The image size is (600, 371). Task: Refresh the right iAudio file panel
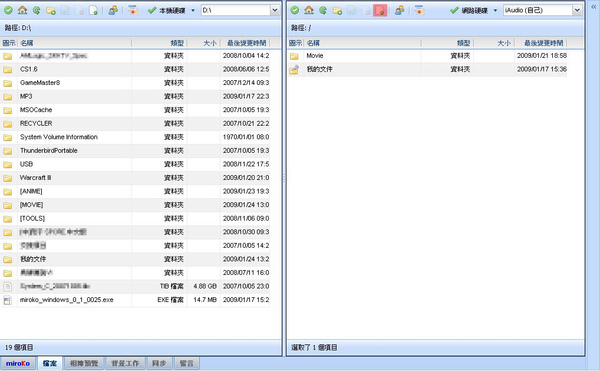[323, 10]
